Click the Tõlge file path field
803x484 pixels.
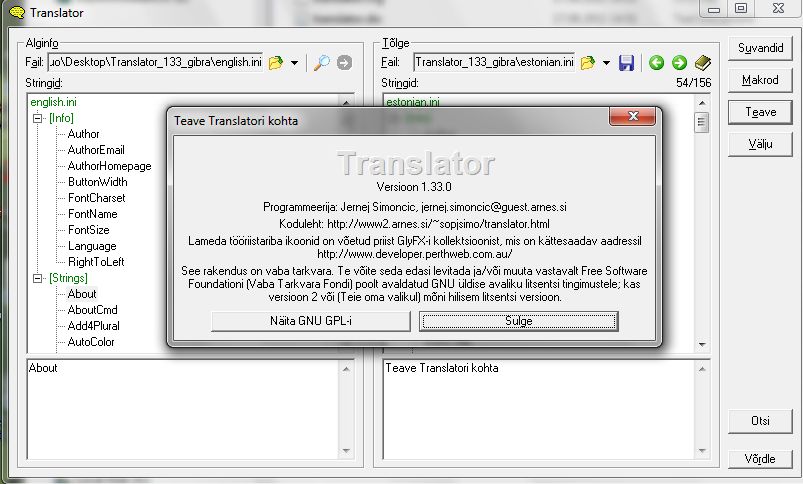tap(494, 62)
